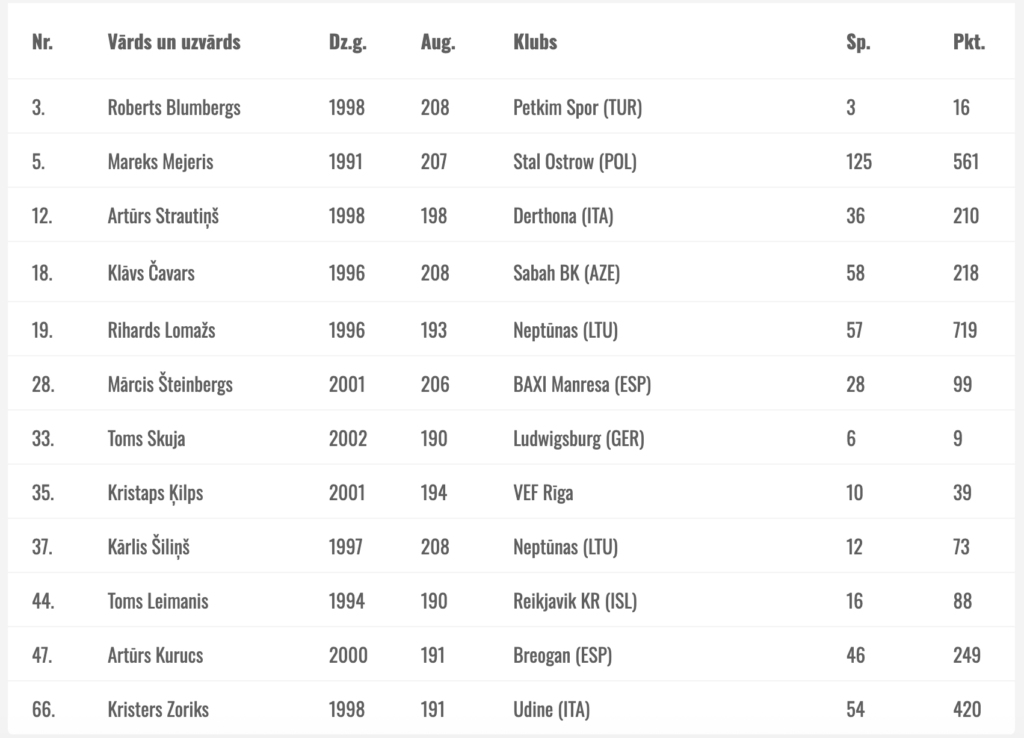
Task: Click the club BAXI Manresa (ESP)
Action: tap(581, 384)
